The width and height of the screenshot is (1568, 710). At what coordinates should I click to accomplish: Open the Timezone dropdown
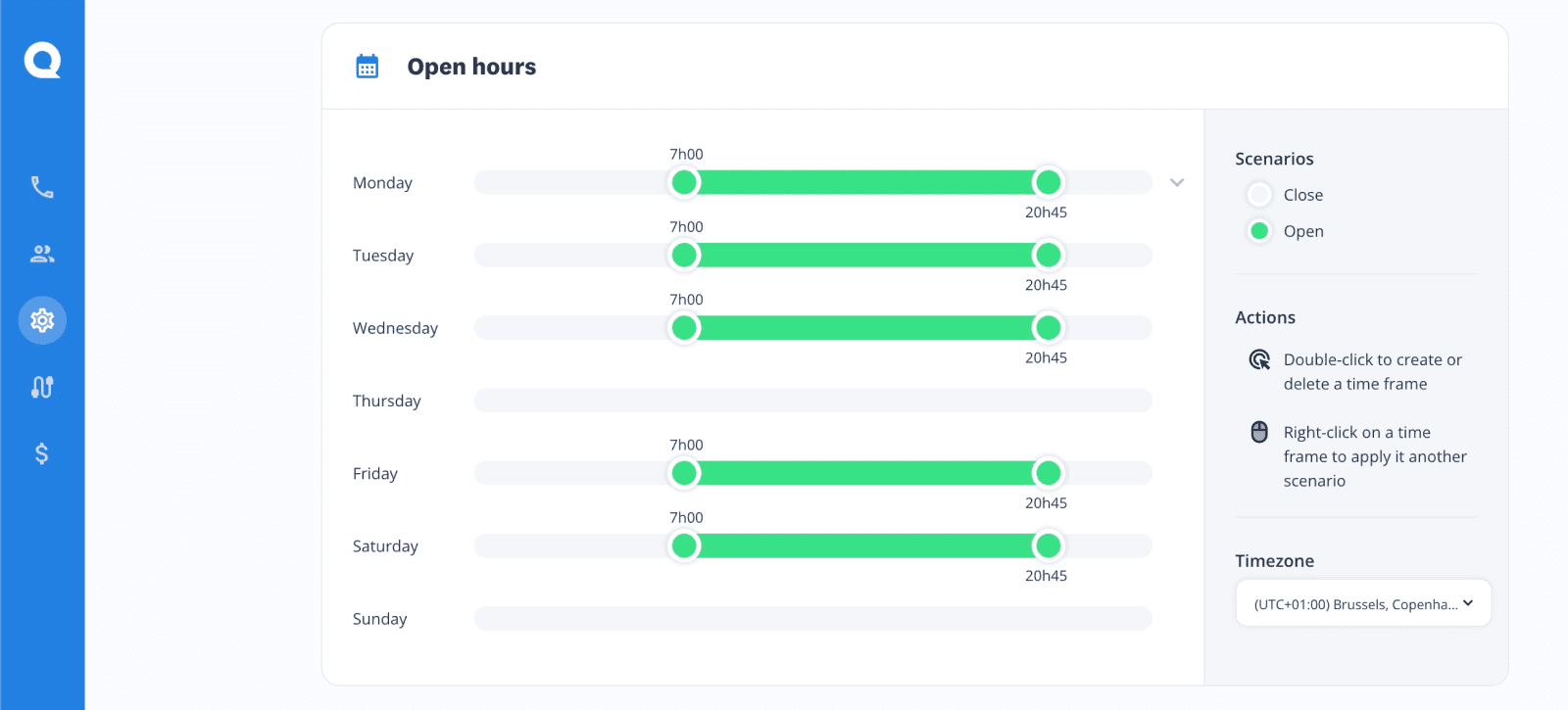point(1363,603)
